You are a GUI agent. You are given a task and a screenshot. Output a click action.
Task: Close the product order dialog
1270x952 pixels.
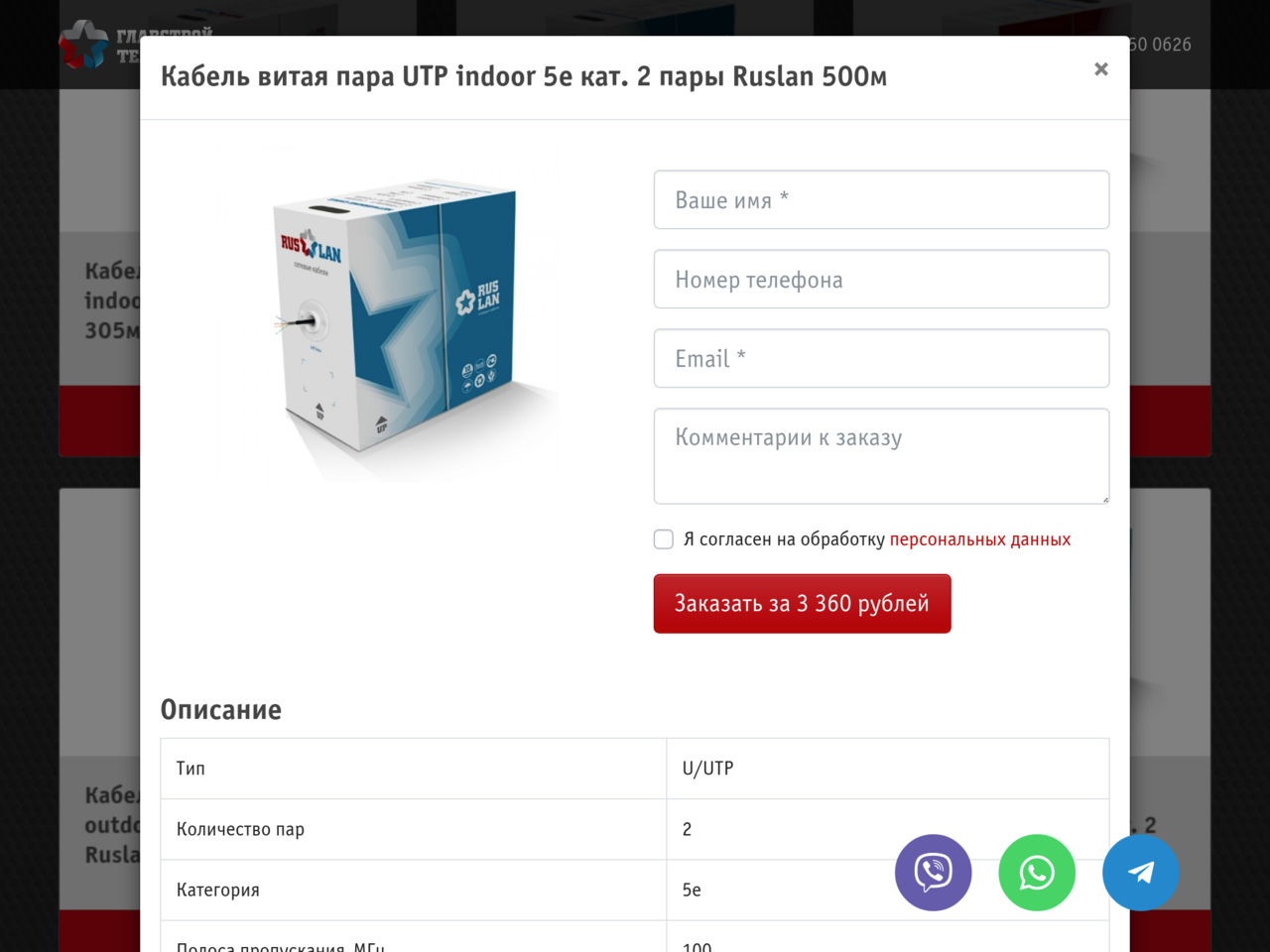tap(1100, 69)
